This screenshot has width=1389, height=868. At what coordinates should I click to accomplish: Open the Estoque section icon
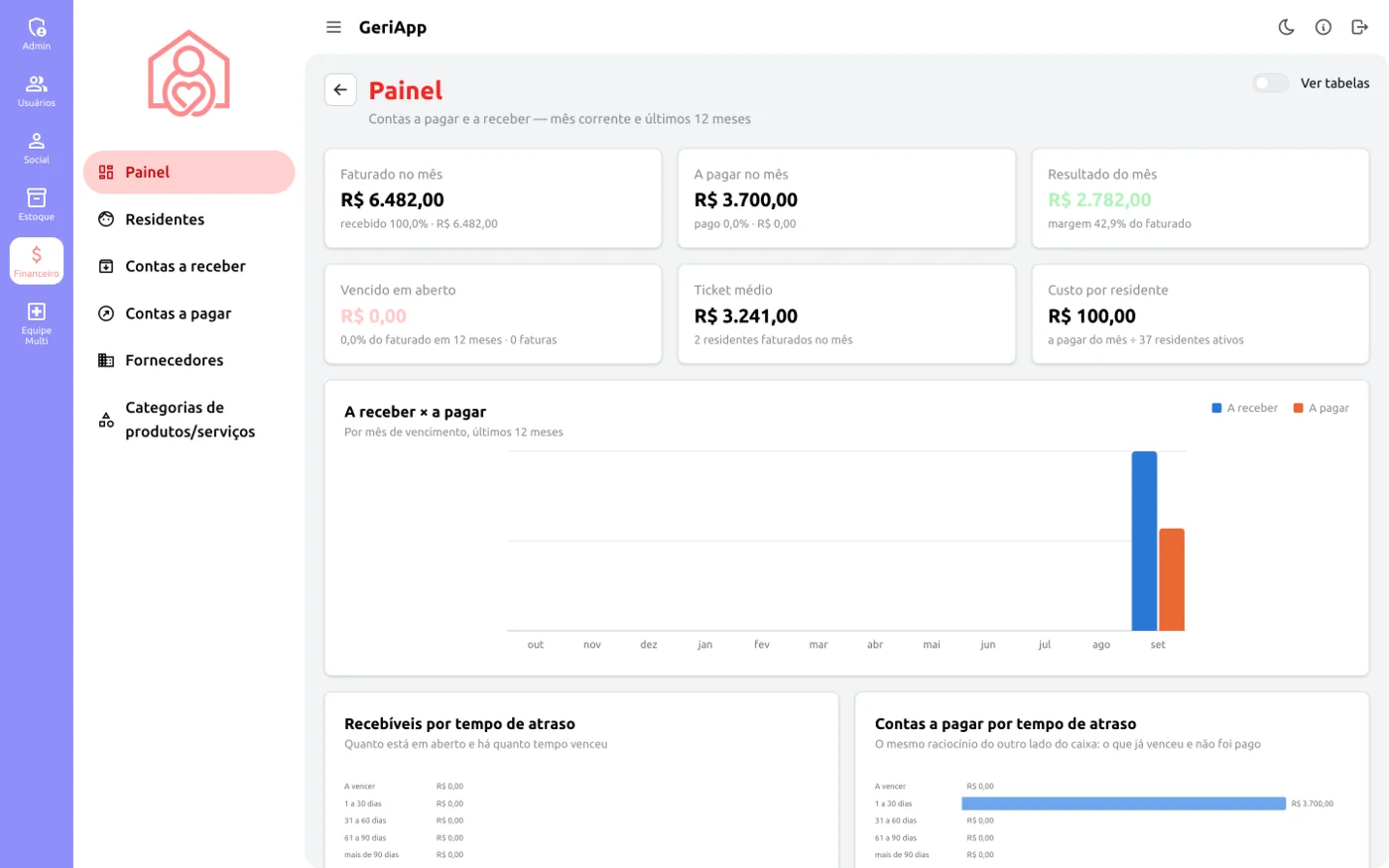(x=37, y=203)
